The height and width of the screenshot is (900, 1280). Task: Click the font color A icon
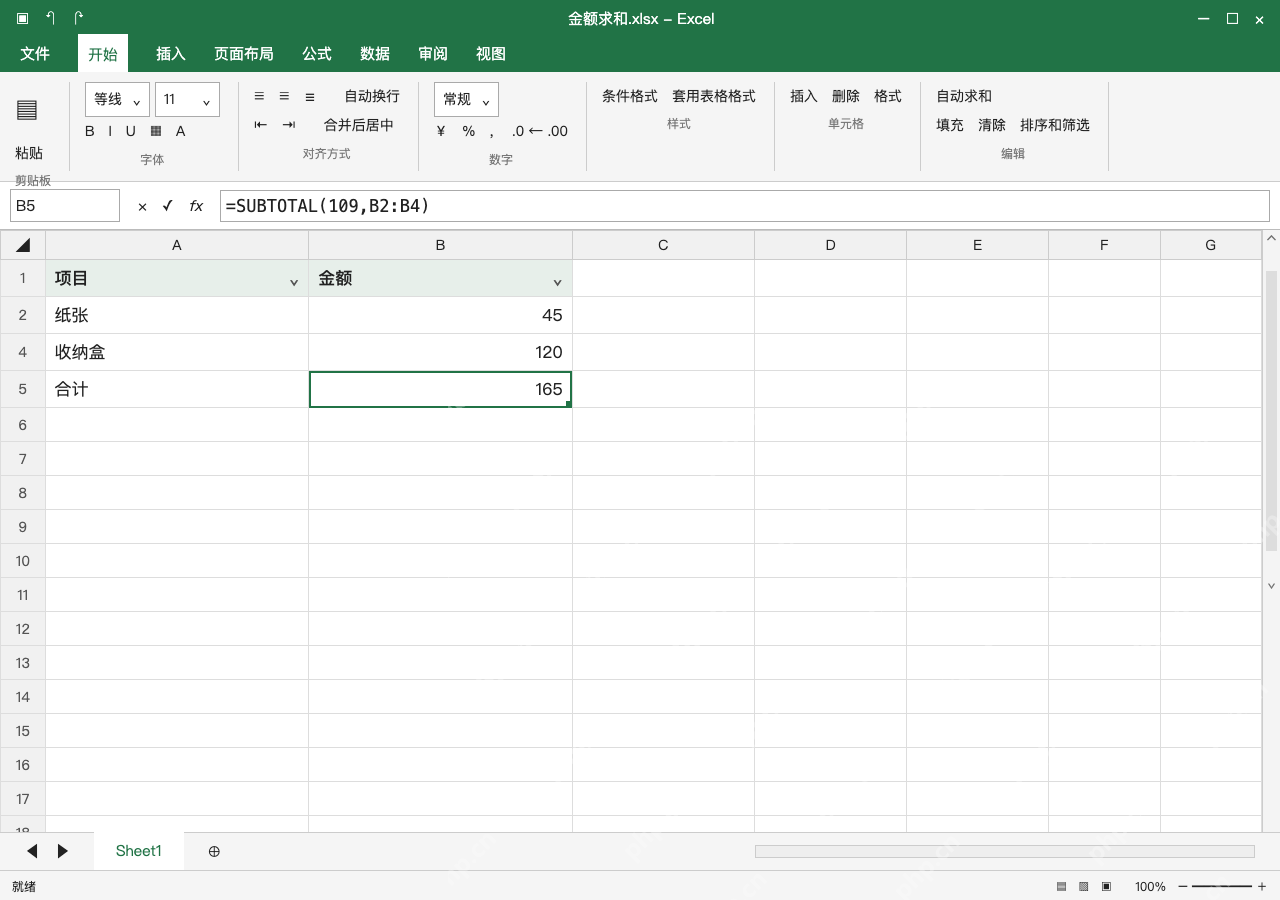click(x=181, y=131)
